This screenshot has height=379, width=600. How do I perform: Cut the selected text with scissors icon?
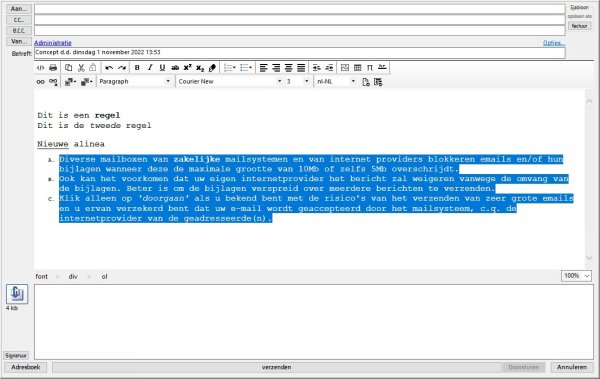81,68
